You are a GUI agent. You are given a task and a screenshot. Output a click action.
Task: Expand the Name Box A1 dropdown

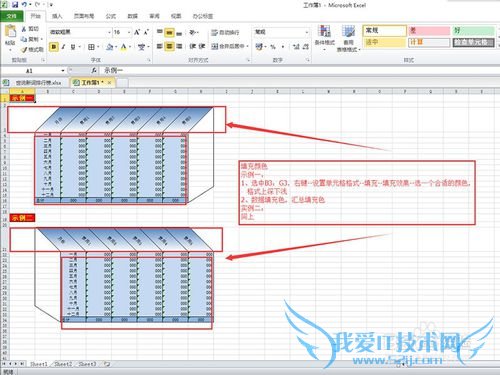(63, 71)
